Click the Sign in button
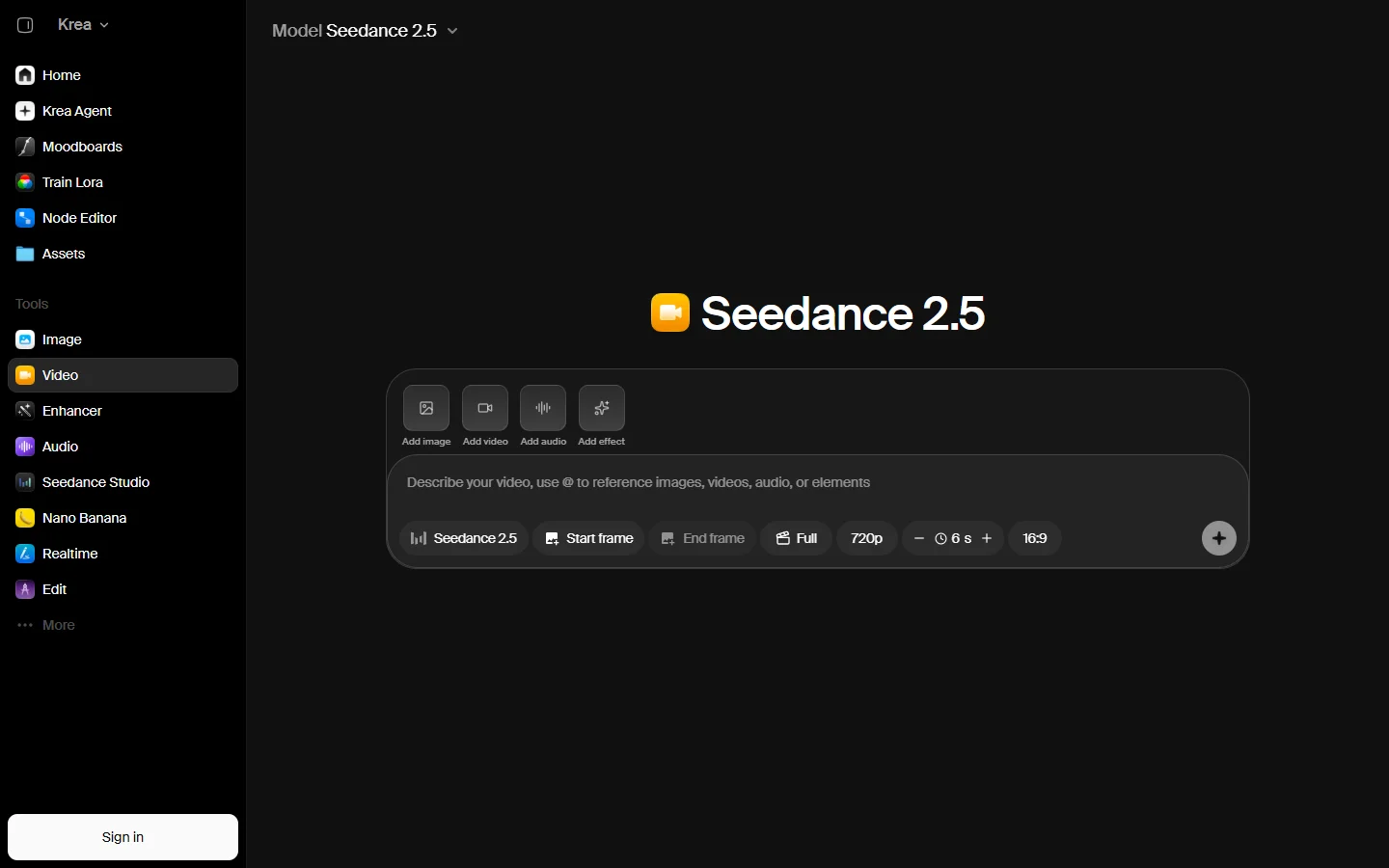Screen dimensions: 1389x868 pyautogui.click(x=123, y=837)
